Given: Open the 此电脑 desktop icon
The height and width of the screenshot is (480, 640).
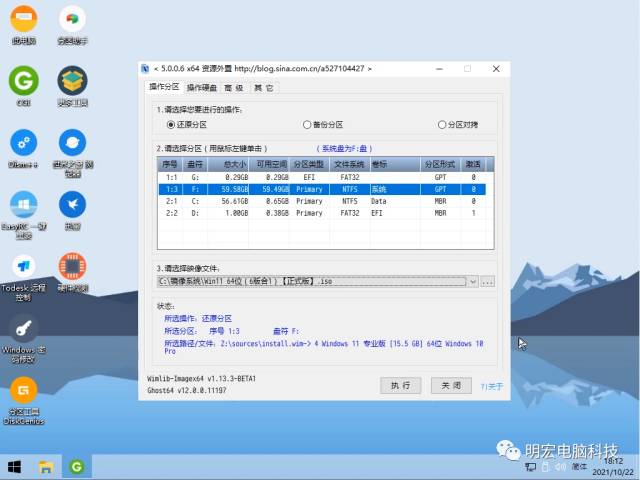Looking at the screenshot, I should tap(24, 24).
